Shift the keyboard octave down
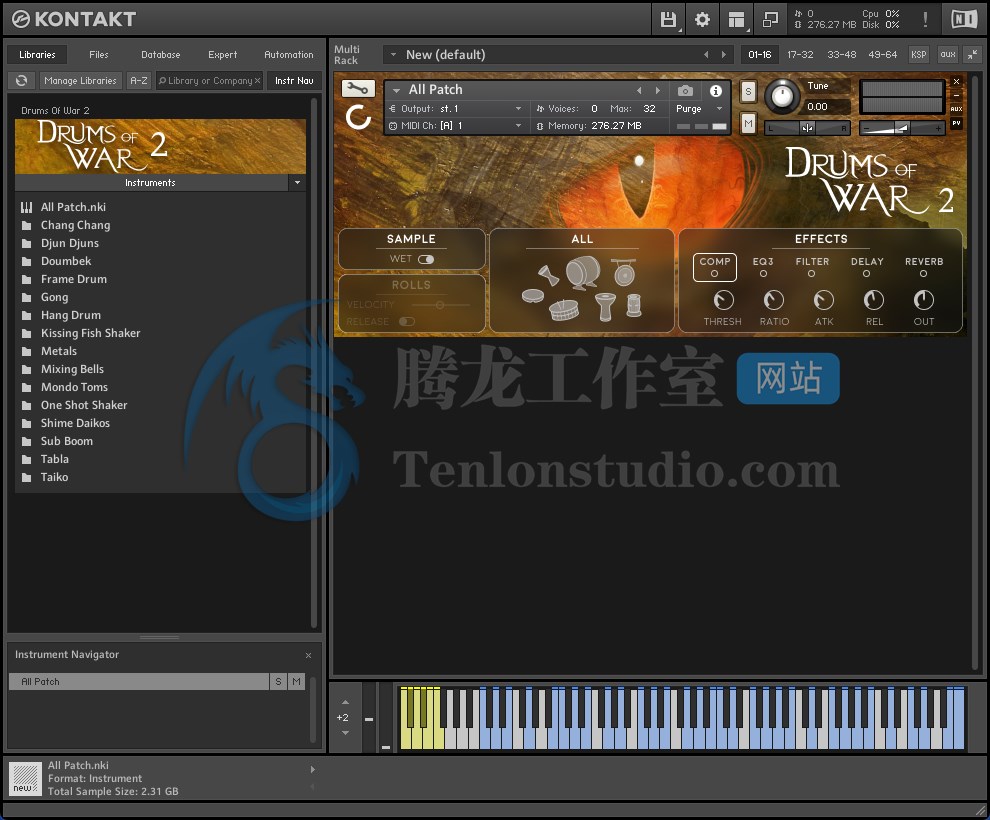Viewport: 990px width, 820px height. (345, 733)
